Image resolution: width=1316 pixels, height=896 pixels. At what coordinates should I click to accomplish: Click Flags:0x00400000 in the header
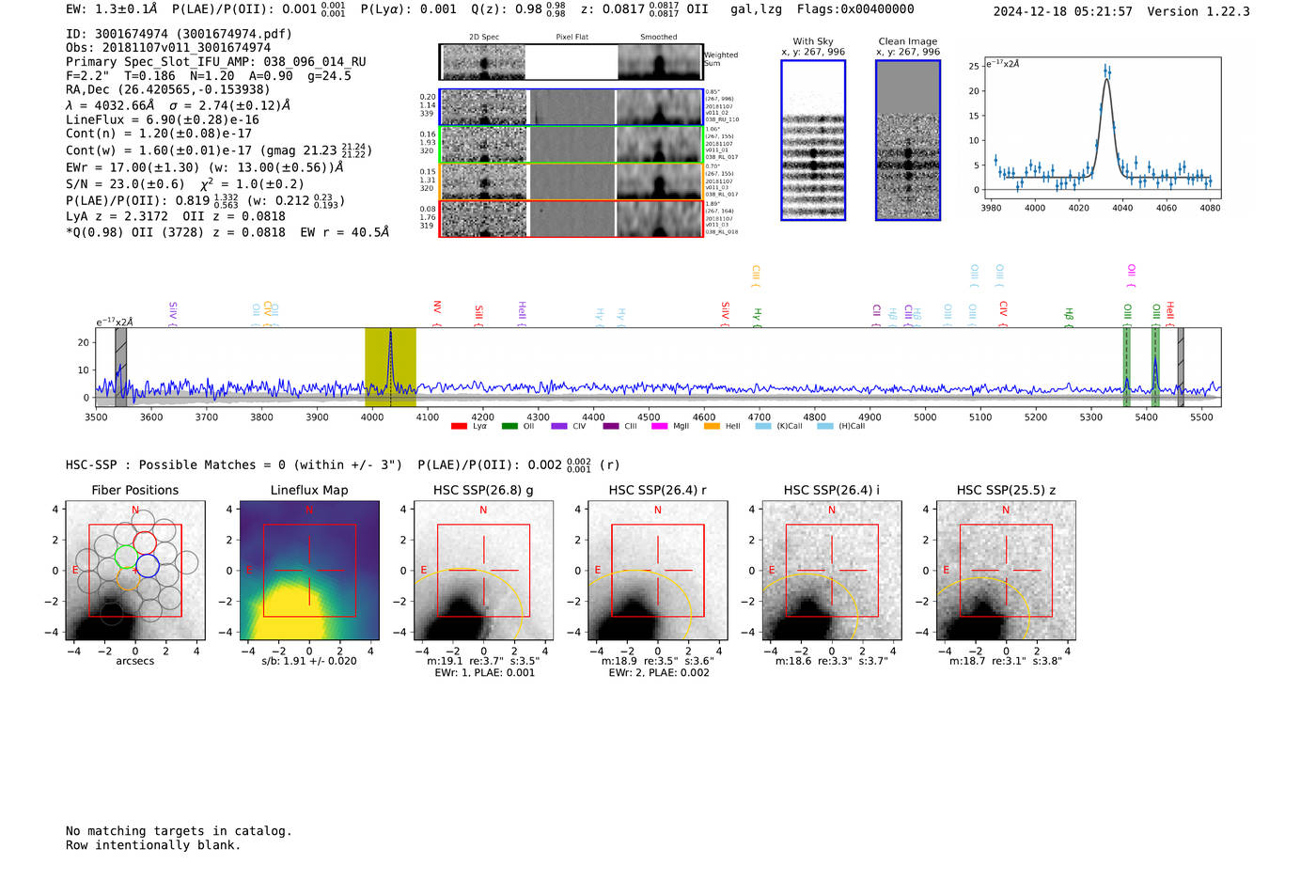(x=855, y=9)
